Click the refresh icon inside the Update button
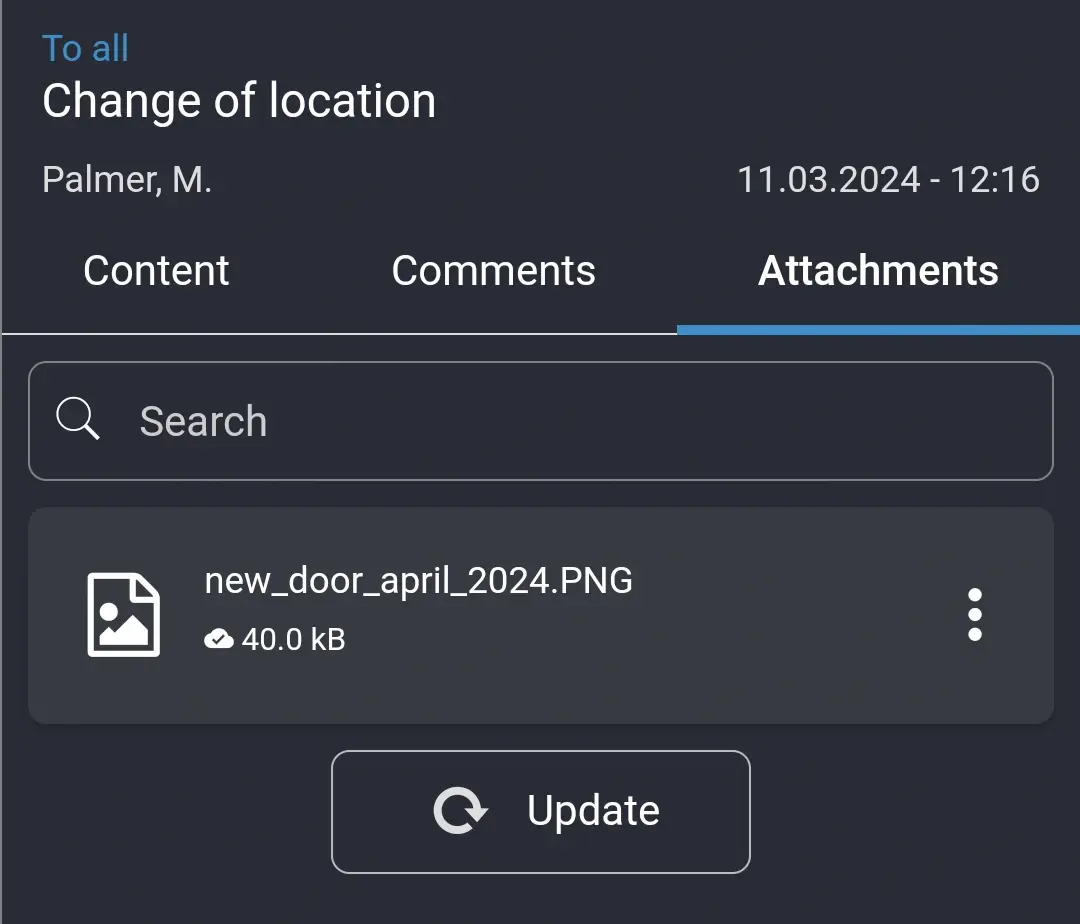The image size is (1080, 924). click(460, 810)
